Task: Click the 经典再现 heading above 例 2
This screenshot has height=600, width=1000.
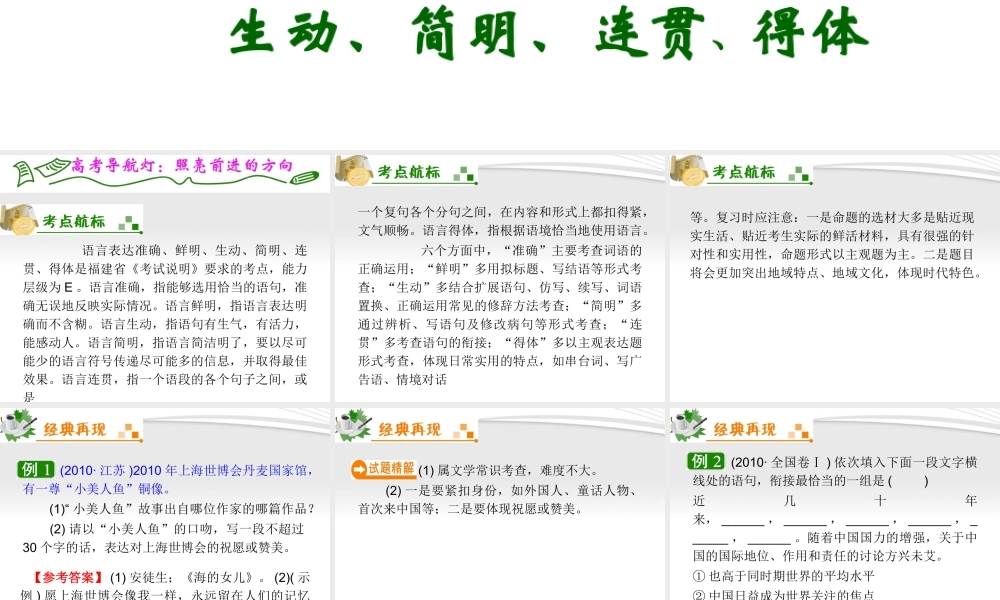Action: coord(744,430)
